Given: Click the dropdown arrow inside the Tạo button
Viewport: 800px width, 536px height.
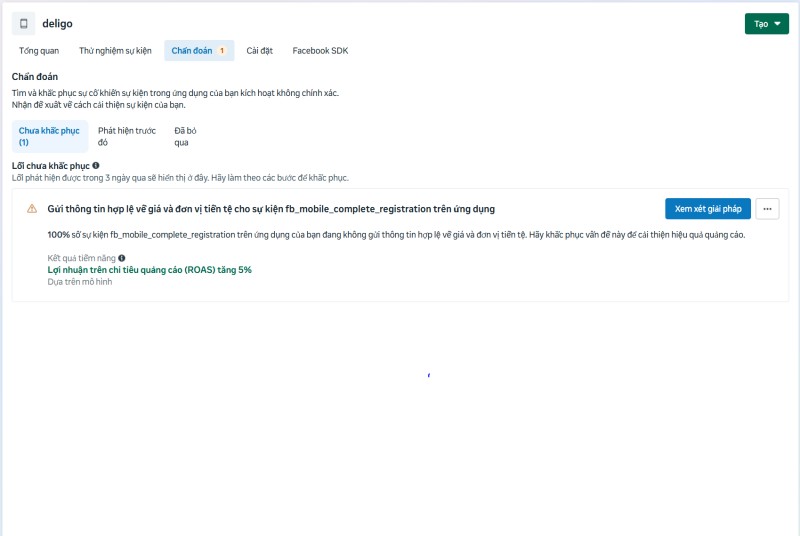Looking at the screenshot, I should tap(778, 24).
